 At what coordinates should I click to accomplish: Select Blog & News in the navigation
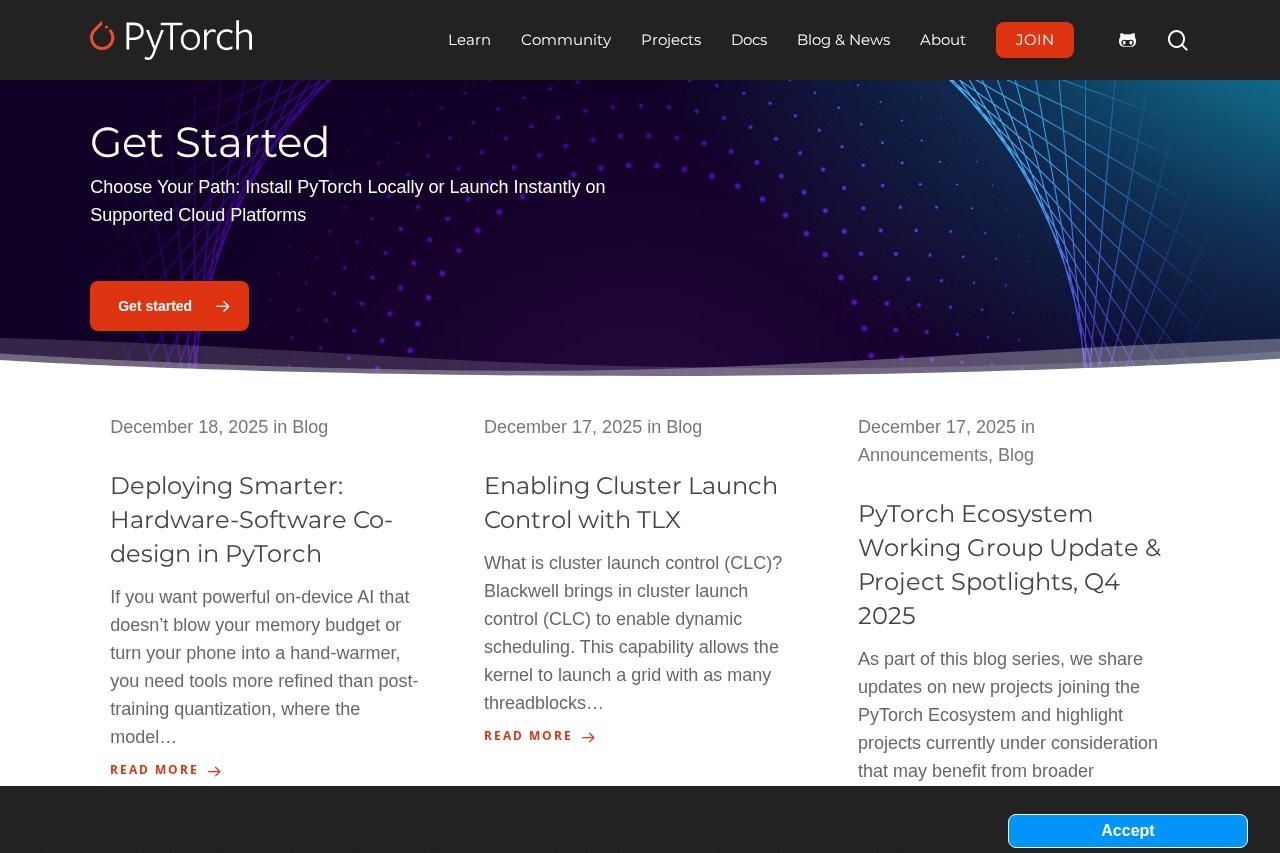843,40
